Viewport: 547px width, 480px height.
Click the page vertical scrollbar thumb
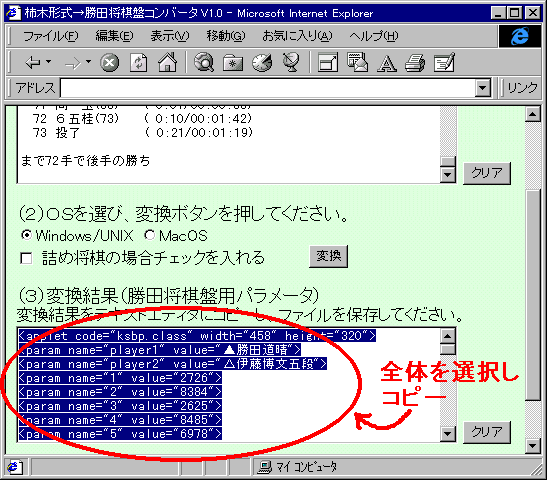533,295
